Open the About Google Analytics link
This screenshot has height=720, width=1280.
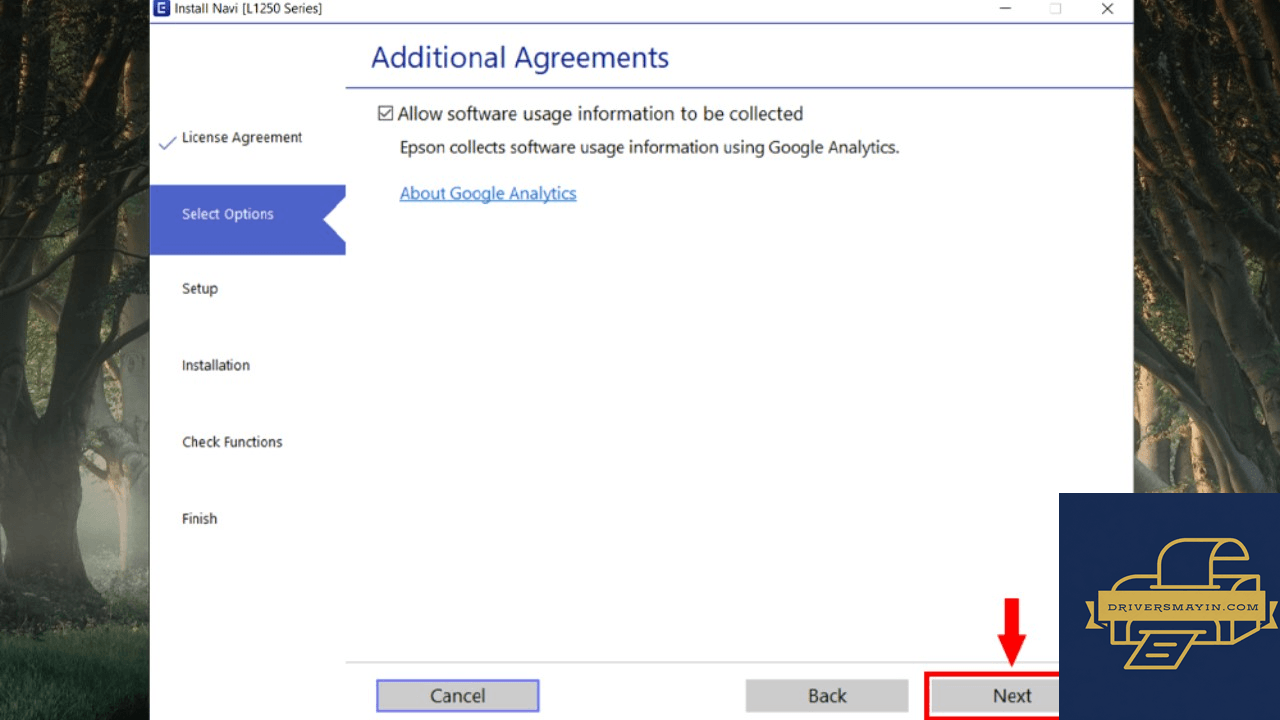tap(488, 193)
